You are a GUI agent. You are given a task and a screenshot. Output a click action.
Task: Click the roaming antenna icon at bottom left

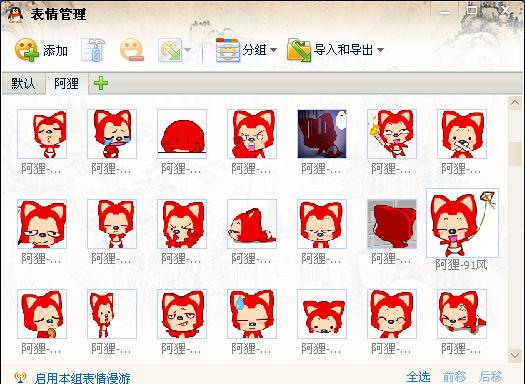(x=20, y=377)
